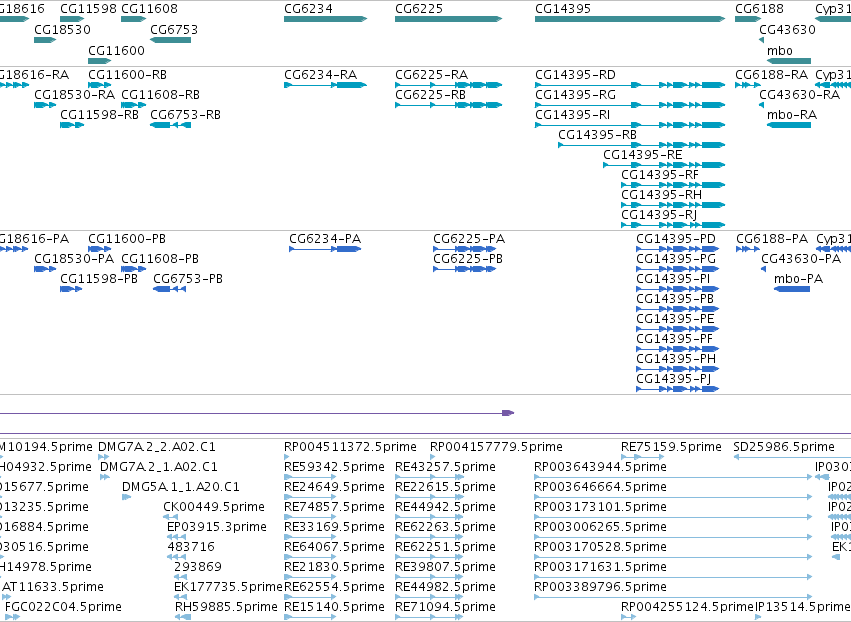
Task: Select protein CG6225-PB
Action: 465,269
